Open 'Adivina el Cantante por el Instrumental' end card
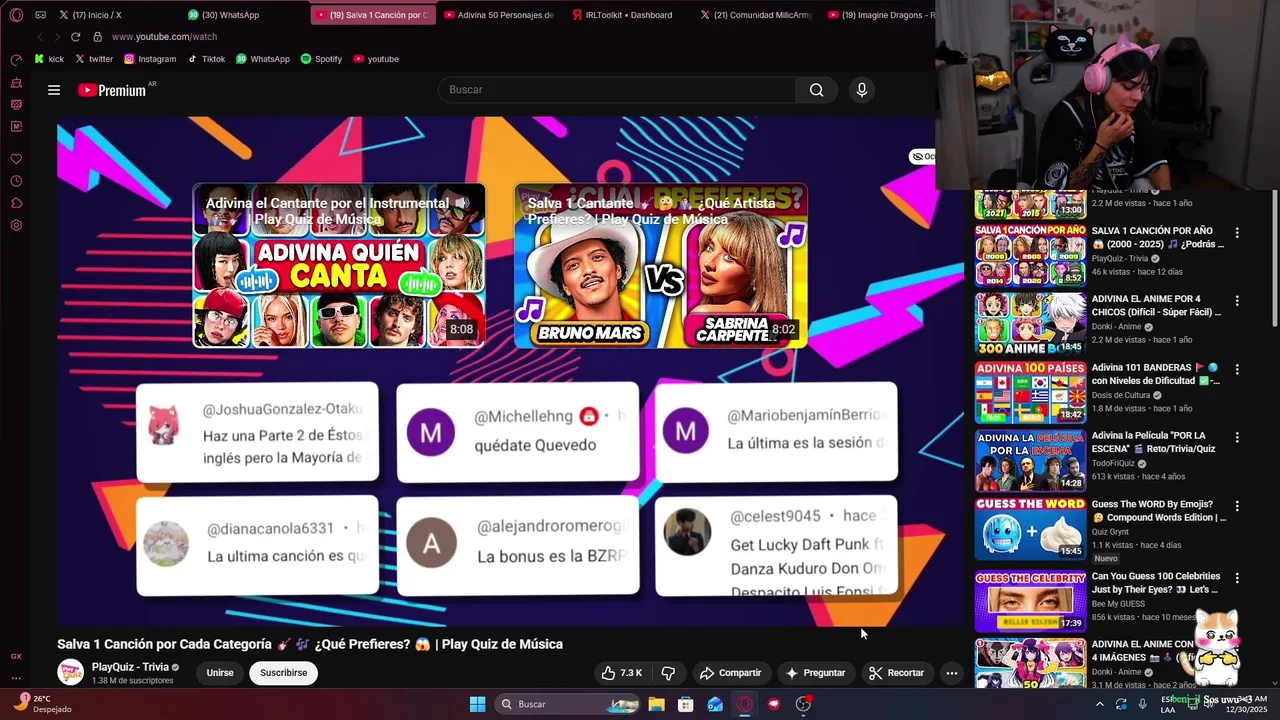This screenshot has width=1280, height=720. click(x=339, y=265)
